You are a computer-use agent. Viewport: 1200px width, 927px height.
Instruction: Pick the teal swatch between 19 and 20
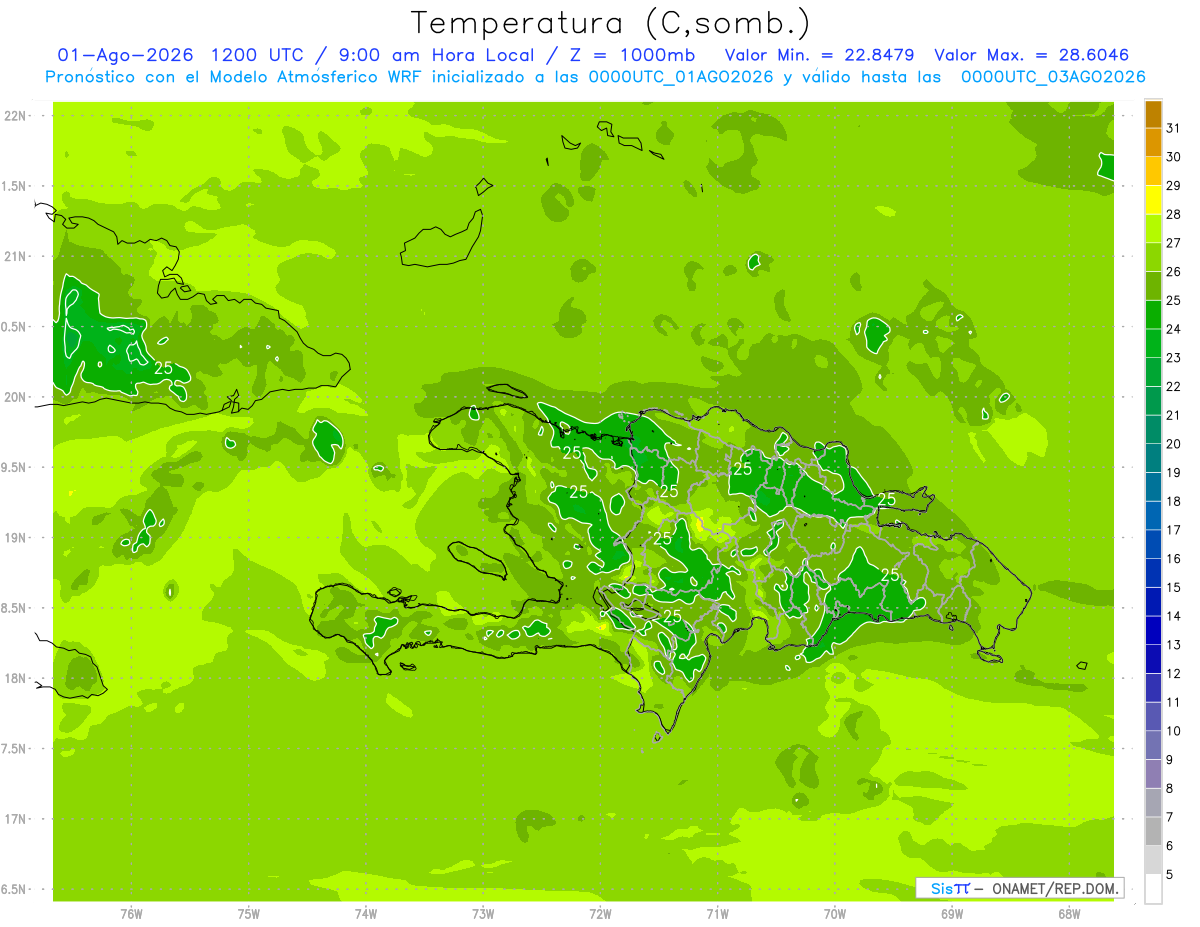1153,458
